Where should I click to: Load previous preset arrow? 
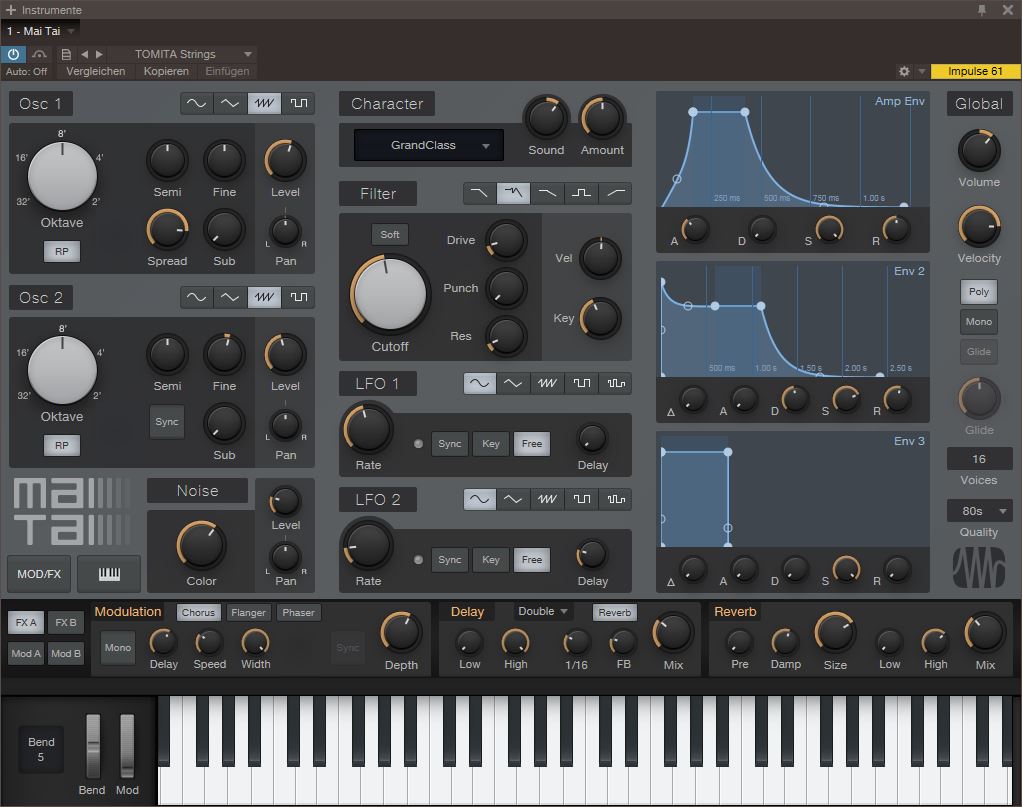84,54
